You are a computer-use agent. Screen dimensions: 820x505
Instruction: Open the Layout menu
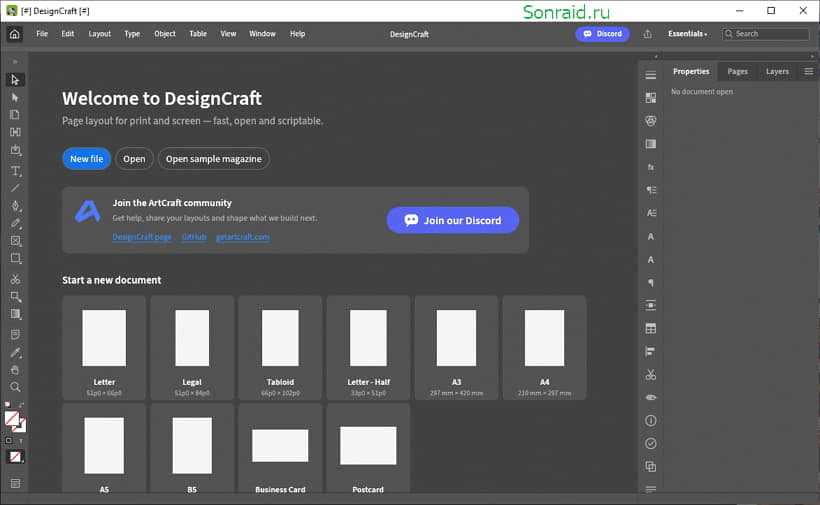99,34
